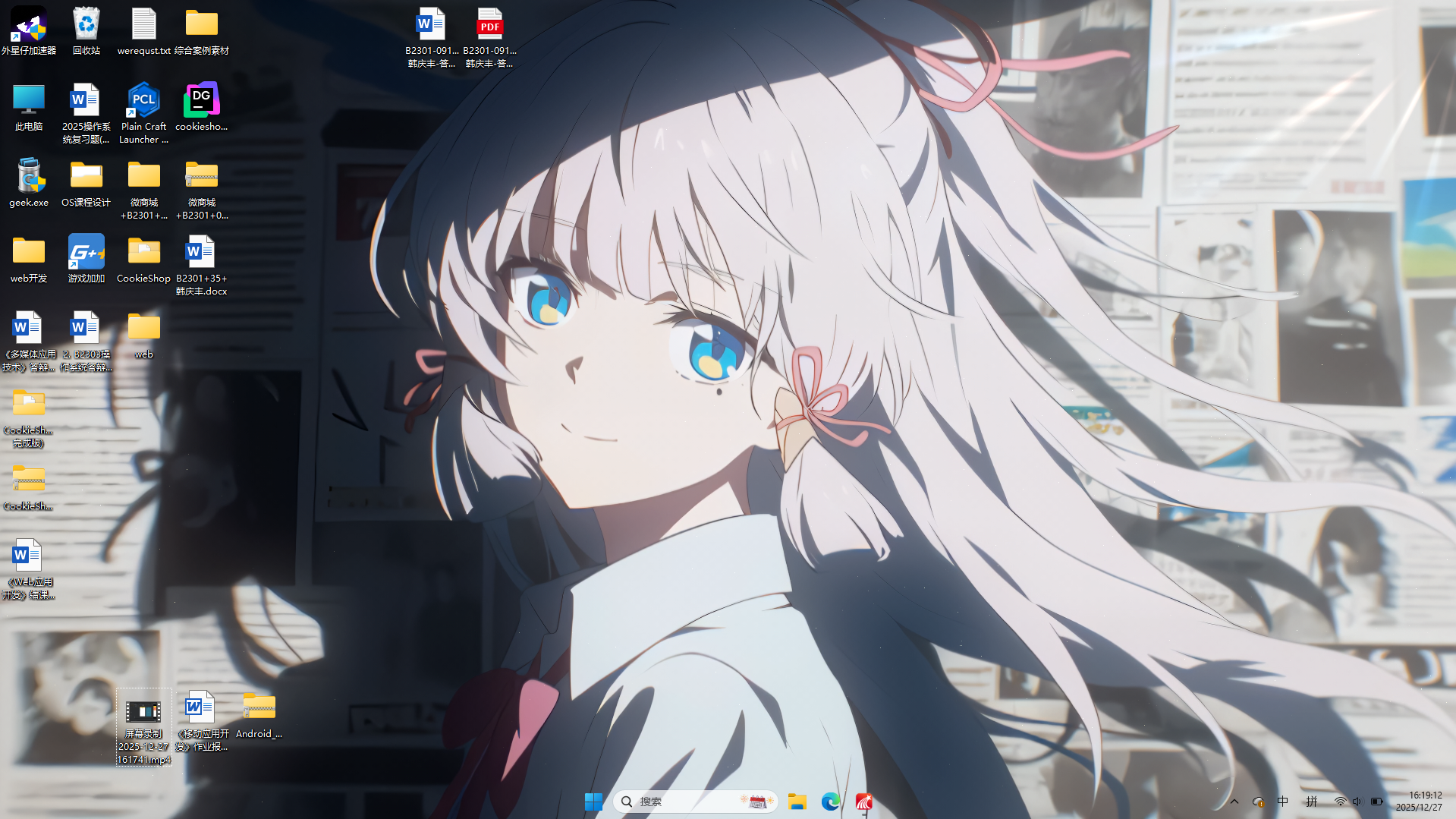Open the clock and date panel

(1419, 802)
